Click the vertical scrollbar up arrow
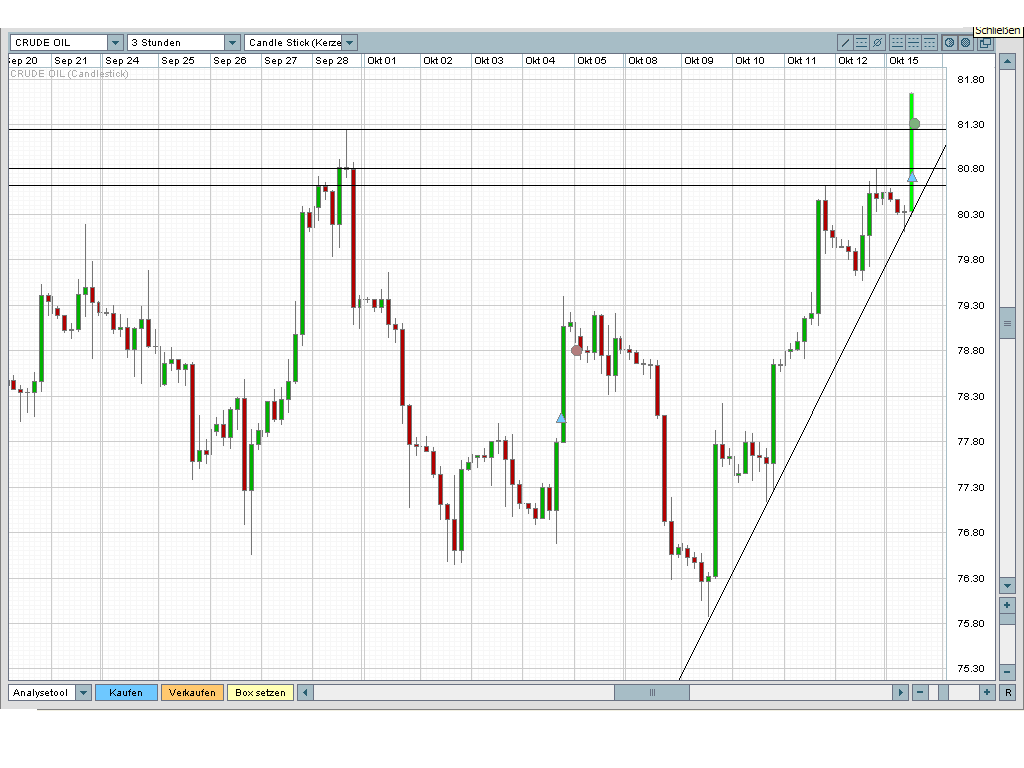The image size is (1024, 768). tap(1007, 62)
